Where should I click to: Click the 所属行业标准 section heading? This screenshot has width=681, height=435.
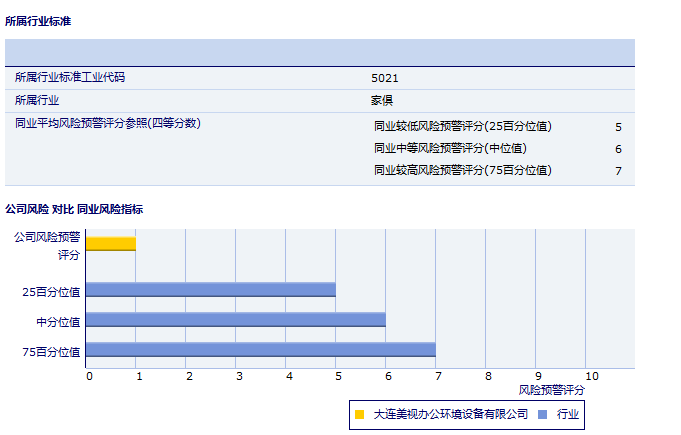click(x=38, y=21)
